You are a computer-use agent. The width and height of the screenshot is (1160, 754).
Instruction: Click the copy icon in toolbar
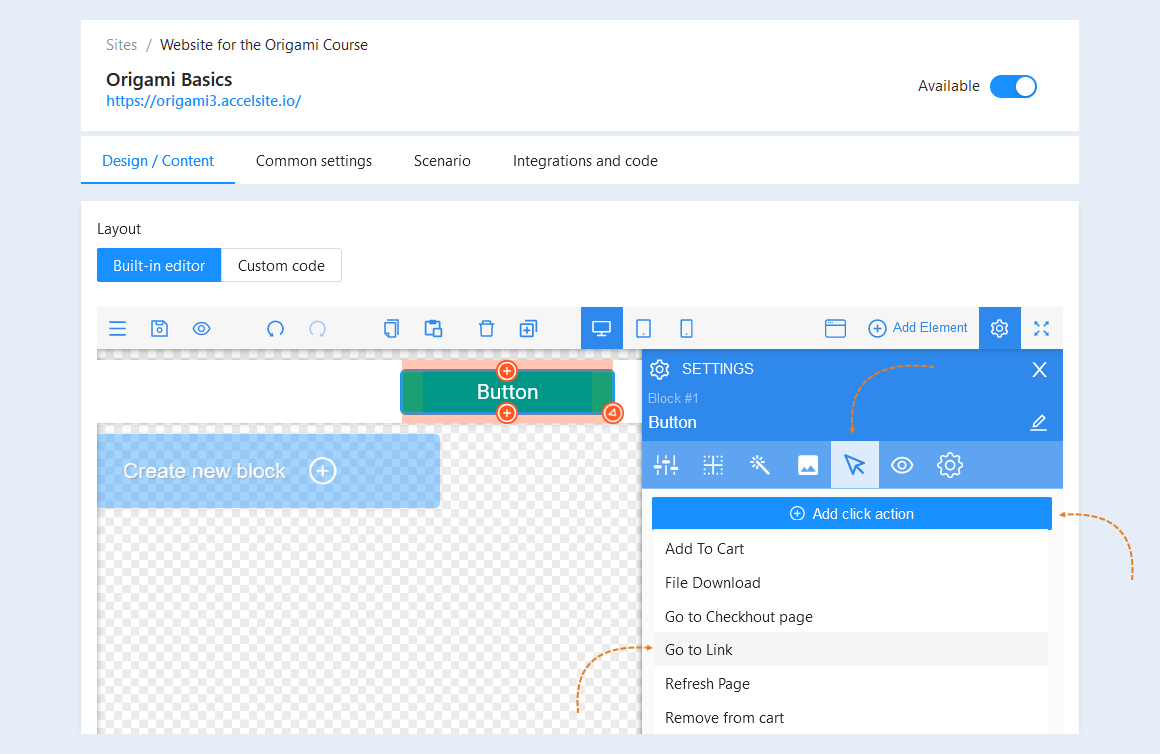[x=391, y=329]
